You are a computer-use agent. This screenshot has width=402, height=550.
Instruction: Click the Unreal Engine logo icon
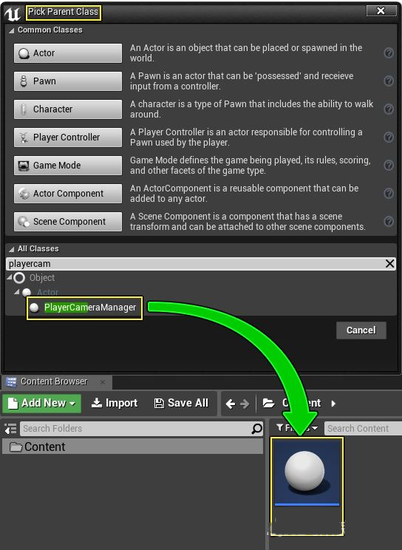[x=12, y=14]
